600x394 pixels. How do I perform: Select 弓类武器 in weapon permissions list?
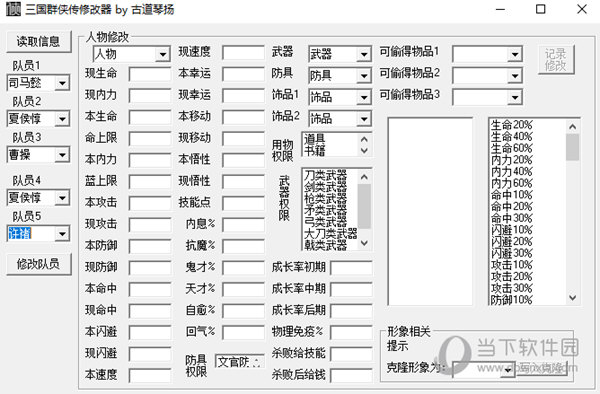click(326, 222)
